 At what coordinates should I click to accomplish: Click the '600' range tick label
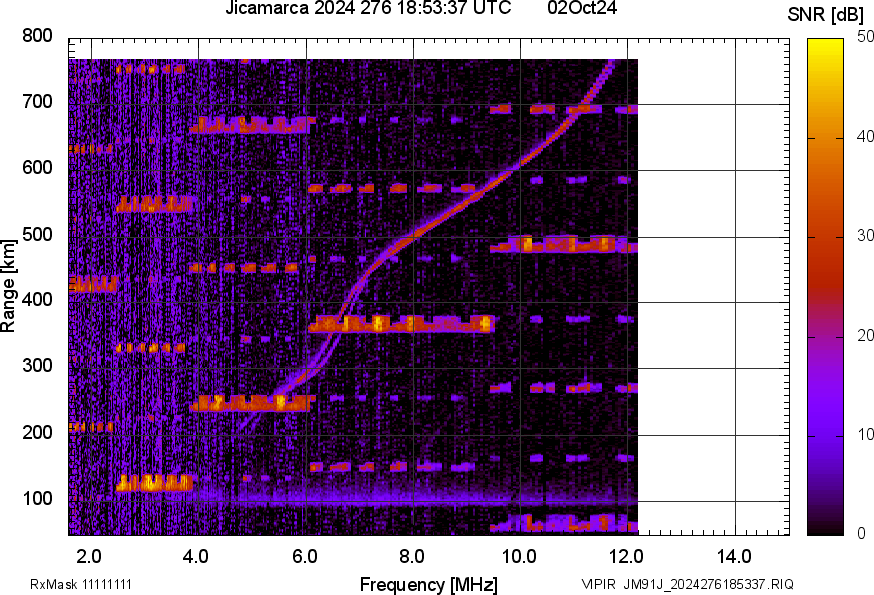click(37, 167)
